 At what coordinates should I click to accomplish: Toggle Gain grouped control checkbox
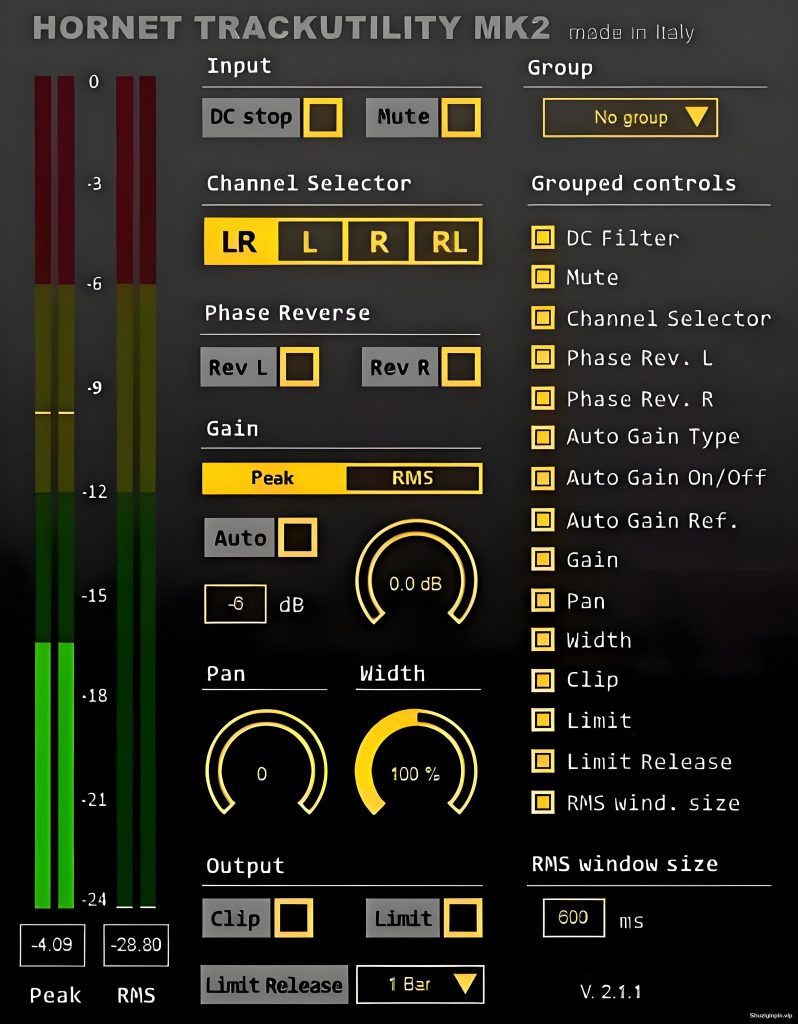(543, 559)
